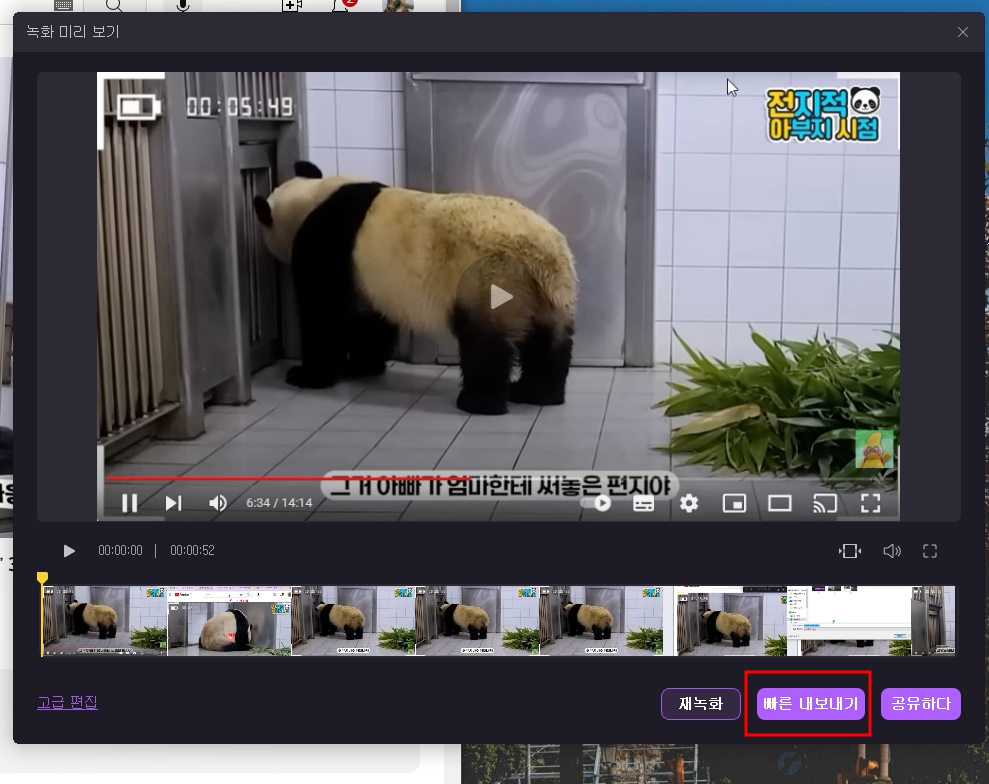The height and width of the screenshot is (784, 989).
Task: Click the pause icon in recorded YouTube player
Action: (x=129, y=503)
